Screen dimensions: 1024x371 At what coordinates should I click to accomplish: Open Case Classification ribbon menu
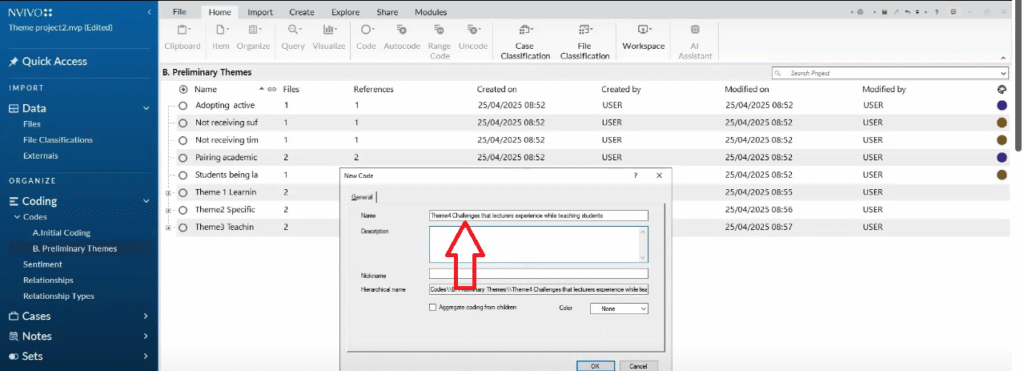(x=525, y=42)
